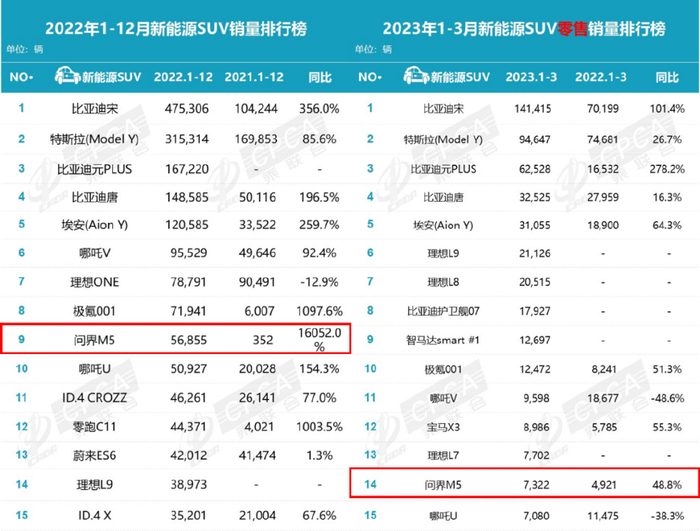Select 极氪001 in the right table

tap(443, 370)
